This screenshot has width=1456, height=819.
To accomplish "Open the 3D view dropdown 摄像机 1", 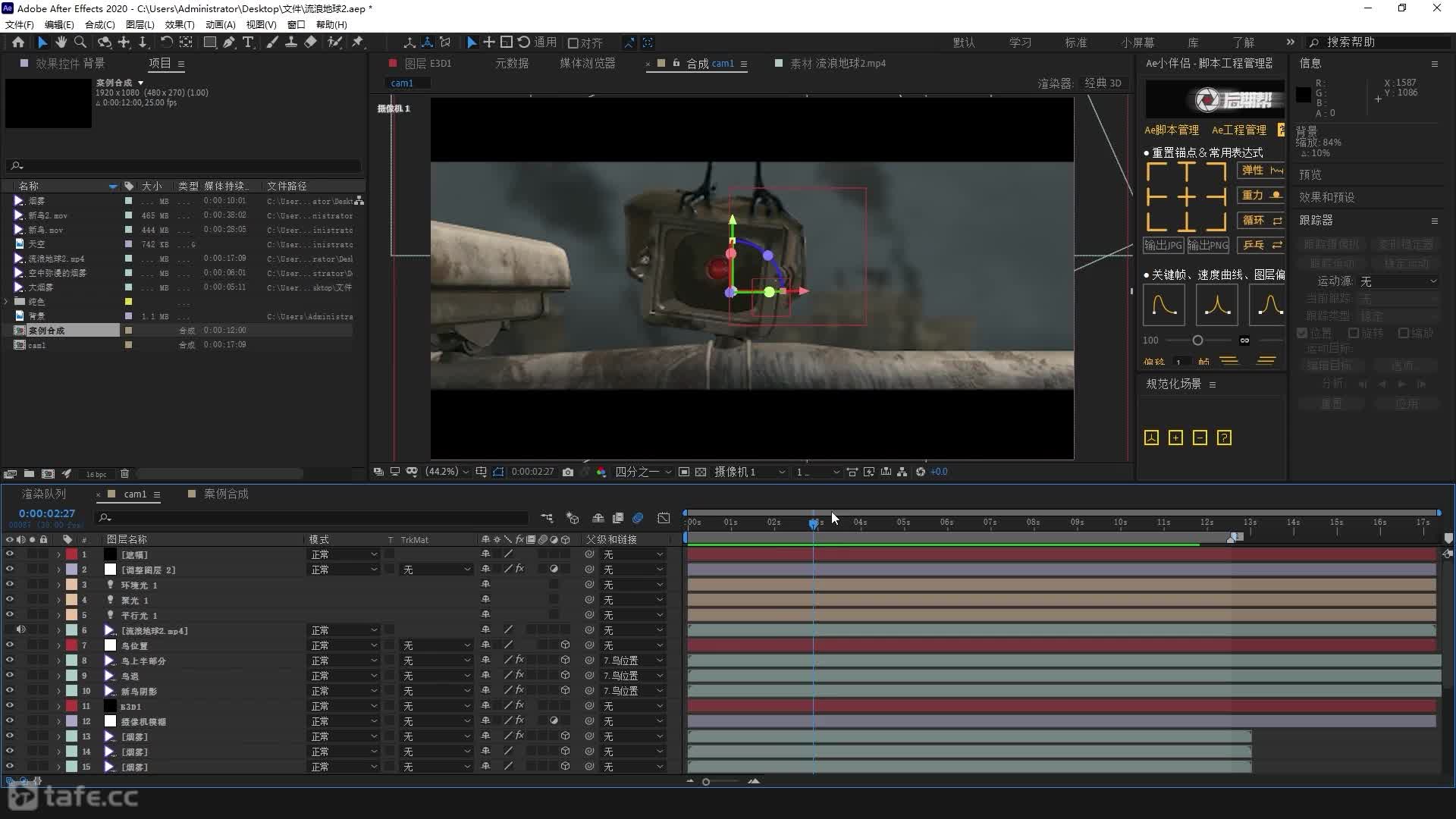I will [750, 472].
